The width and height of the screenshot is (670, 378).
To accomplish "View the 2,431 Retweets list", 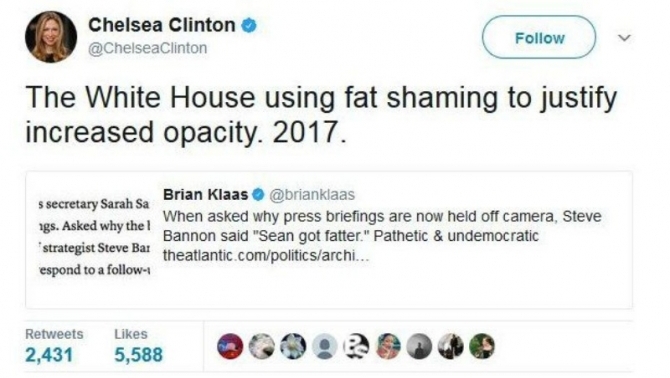I will 54,346.
